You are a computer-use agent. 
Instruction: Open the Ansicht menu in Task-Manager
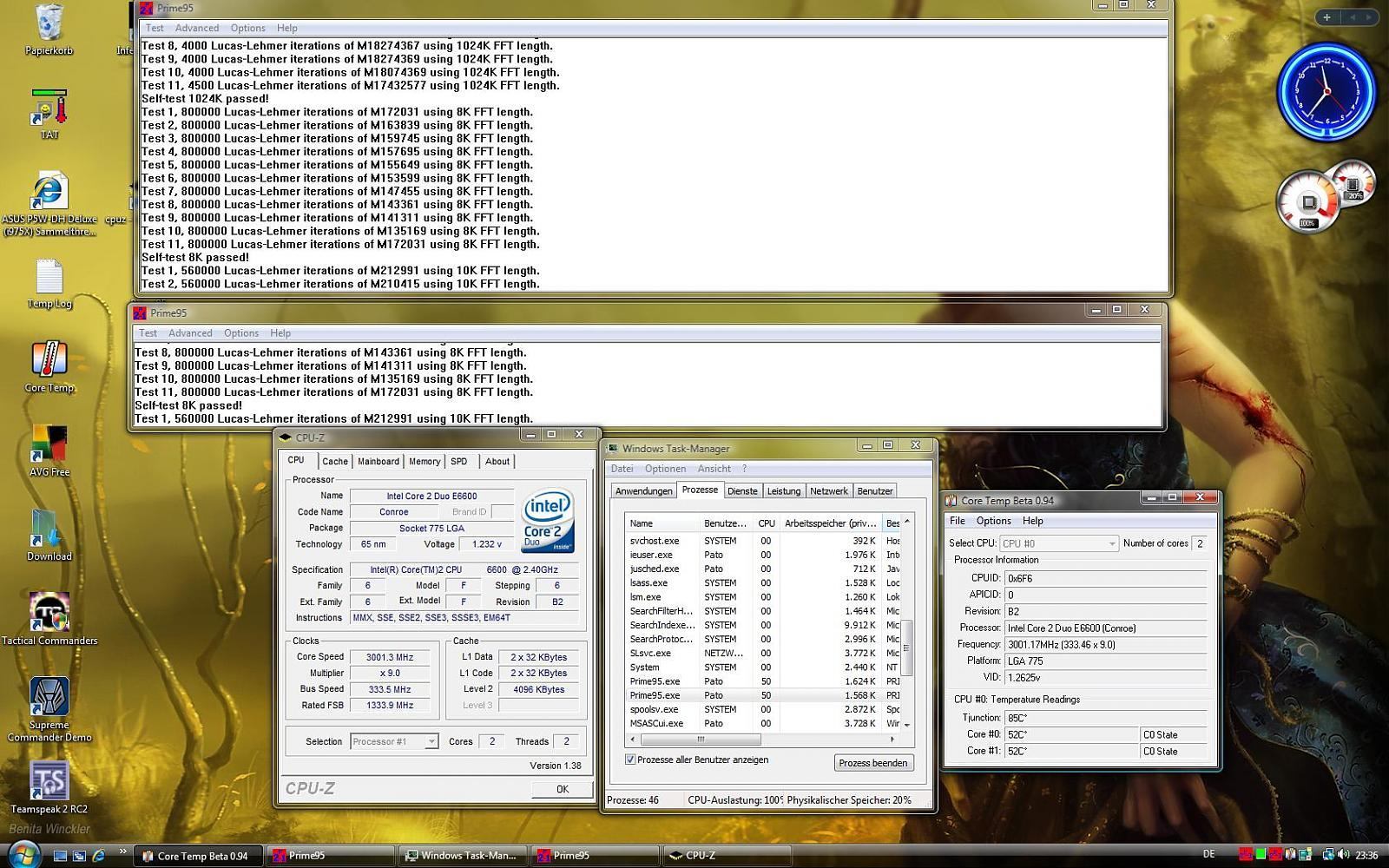(714, 469)
